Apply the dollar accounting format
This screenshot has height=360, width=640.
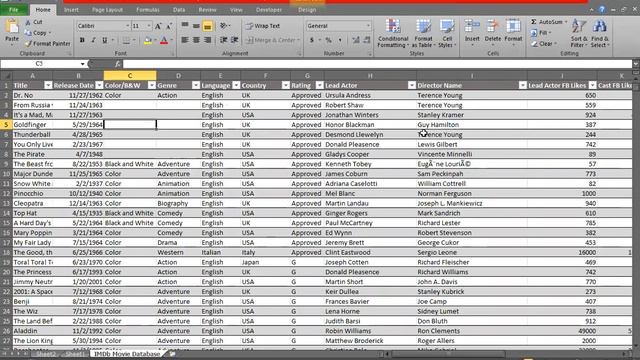click(312, 40)
